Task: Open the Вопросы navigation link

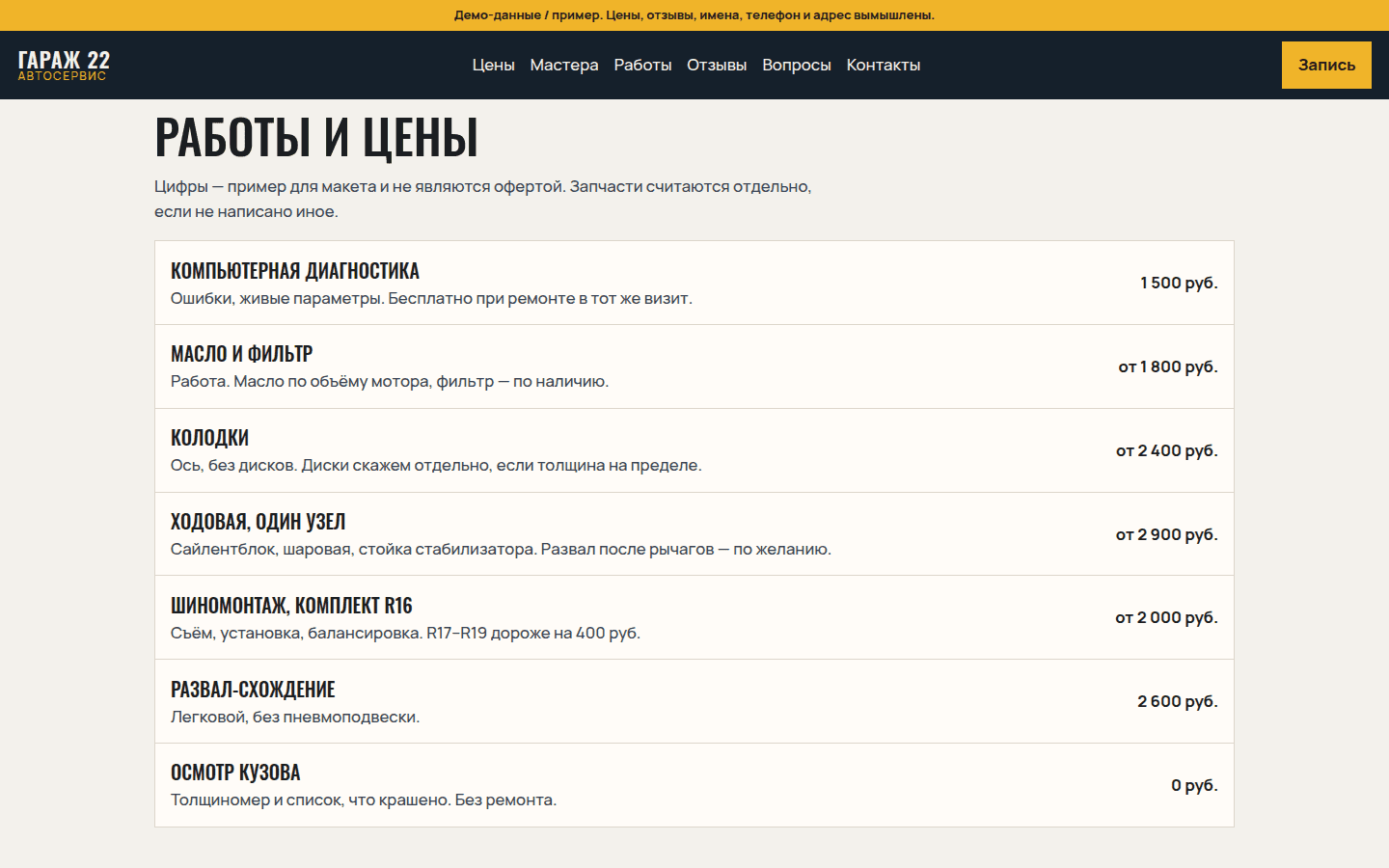Action: tap(797, 65)
